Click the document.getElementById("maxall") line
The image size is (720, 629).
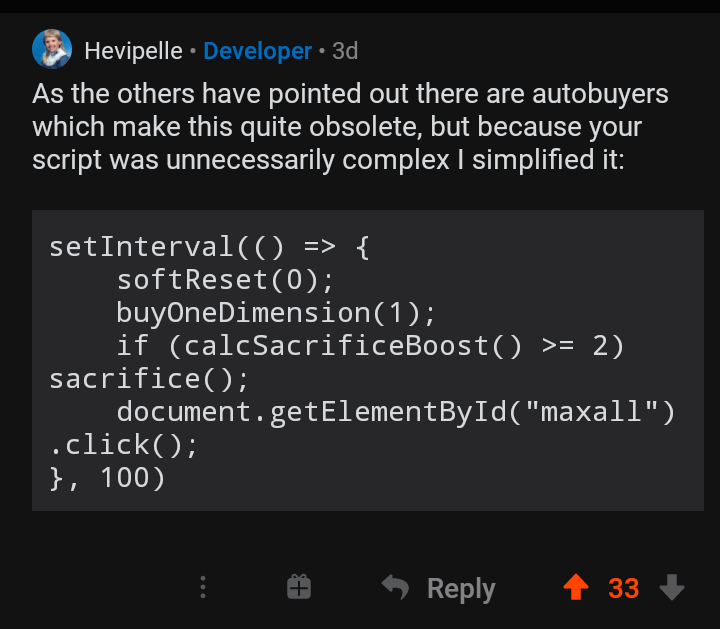(x=396, y=412)
